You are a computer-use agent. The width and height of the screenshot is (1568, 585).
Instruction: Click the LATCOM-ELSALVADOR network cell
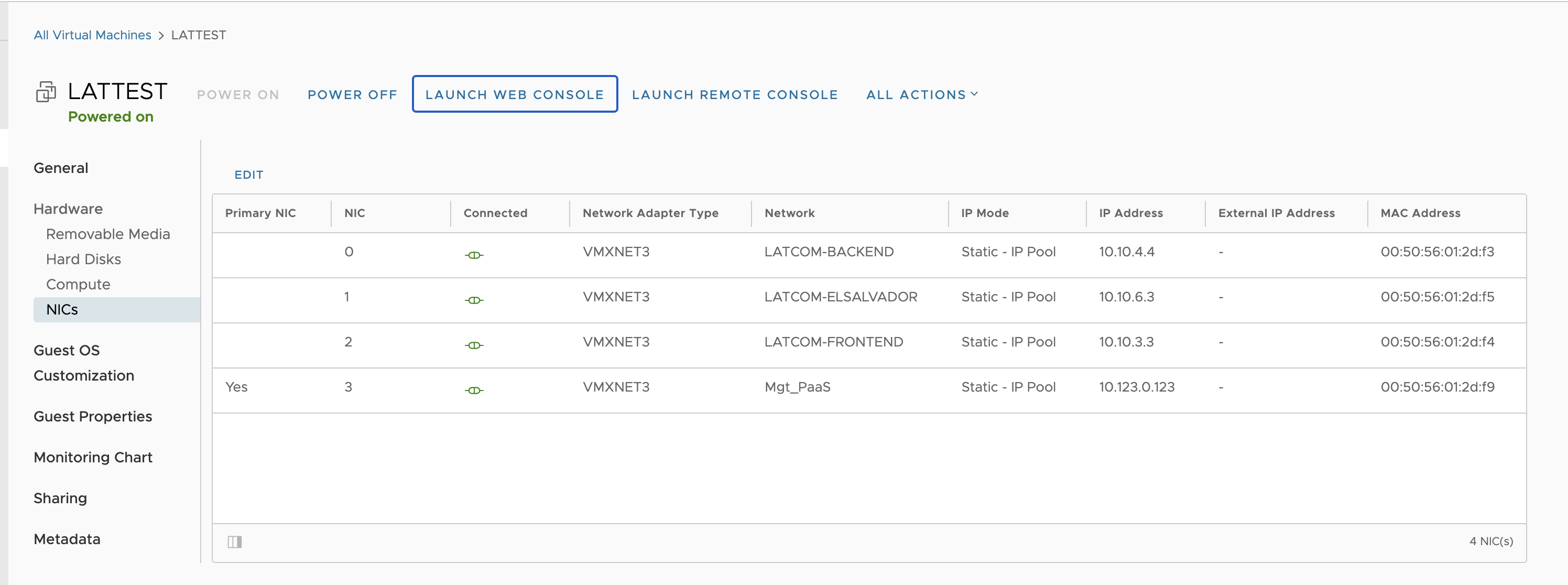click(841, 297)
